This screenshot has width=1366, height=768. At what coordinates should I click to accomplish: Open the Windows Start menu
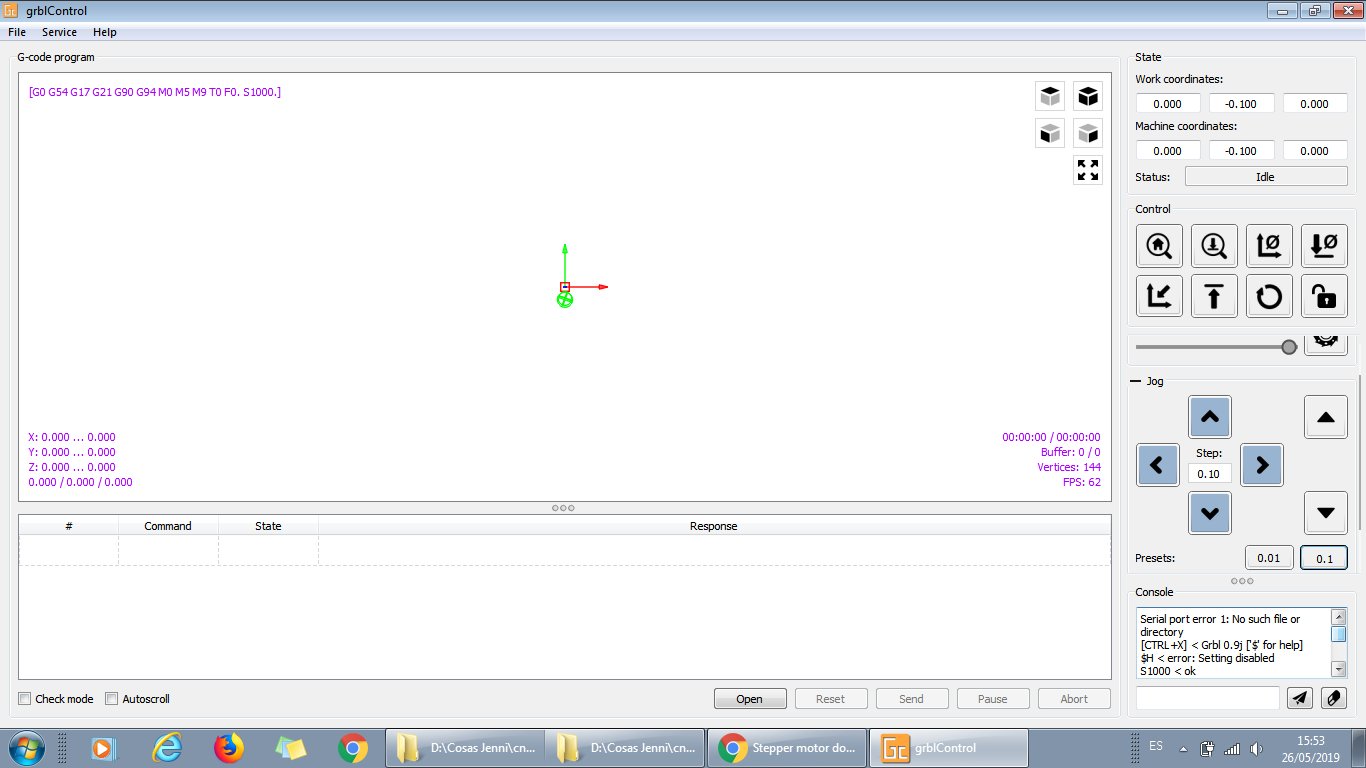pos(25,747)
